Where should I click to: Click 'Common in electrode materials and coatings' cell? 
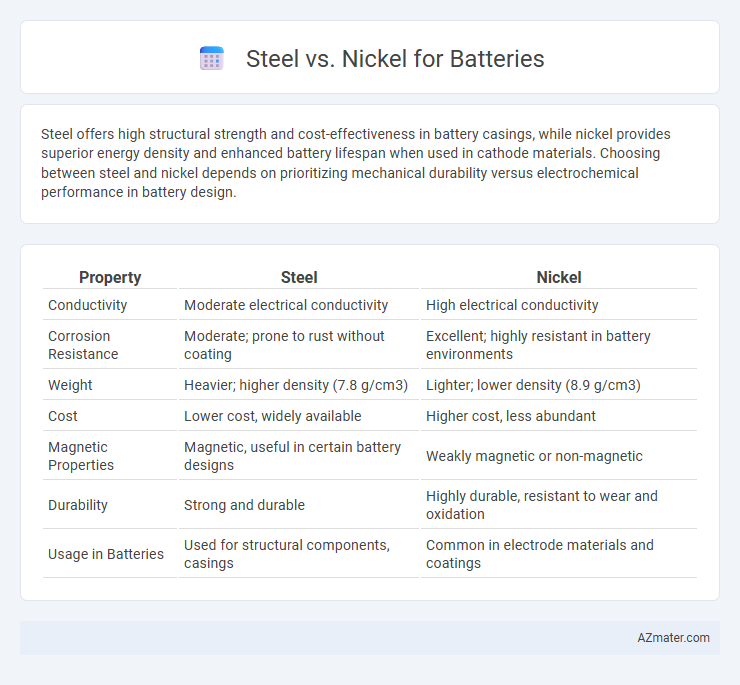(x=539, y=554)
